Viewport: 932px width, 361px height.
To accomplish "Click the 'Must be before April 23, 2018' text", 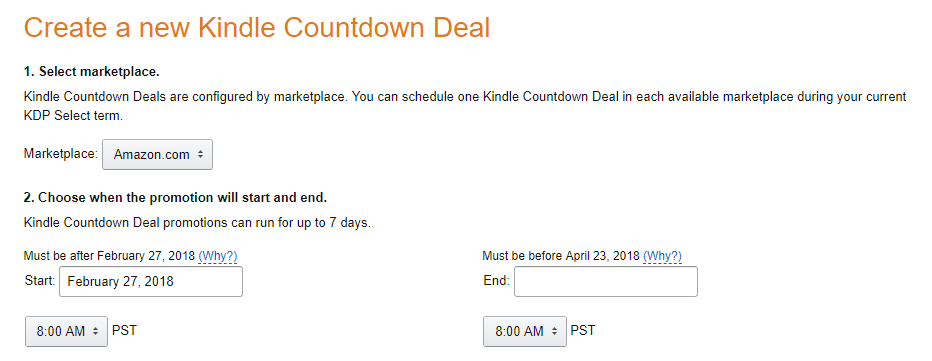I will click(x=561, y=256).
